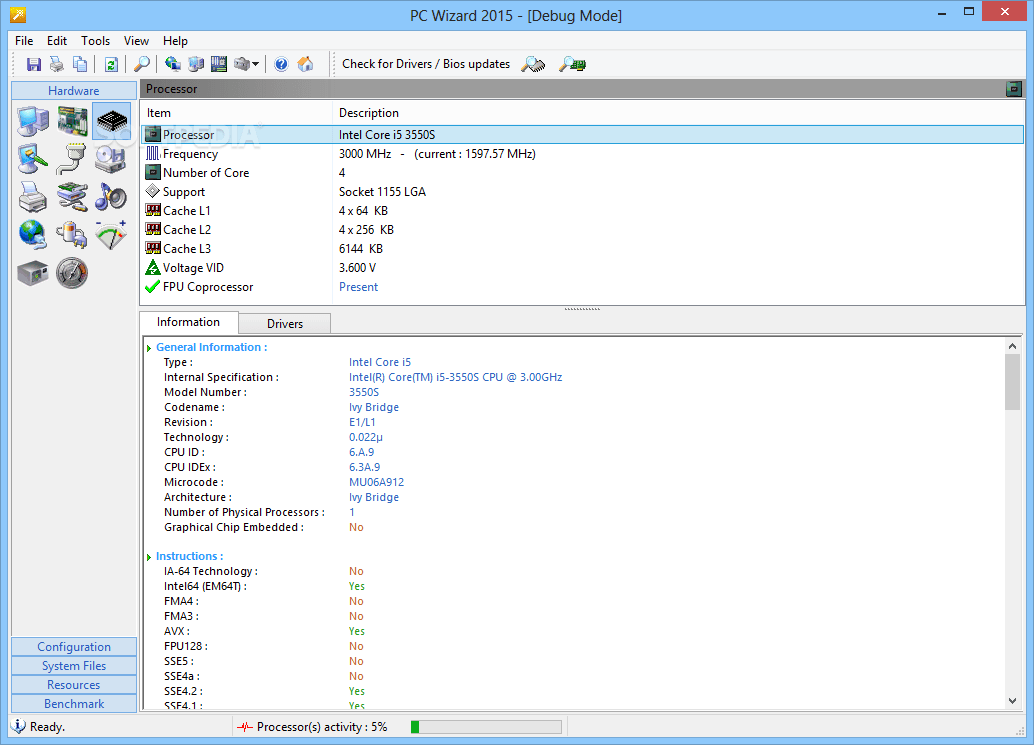
Task: Select the Print icon on the toolbar
Action: [56, 63]
